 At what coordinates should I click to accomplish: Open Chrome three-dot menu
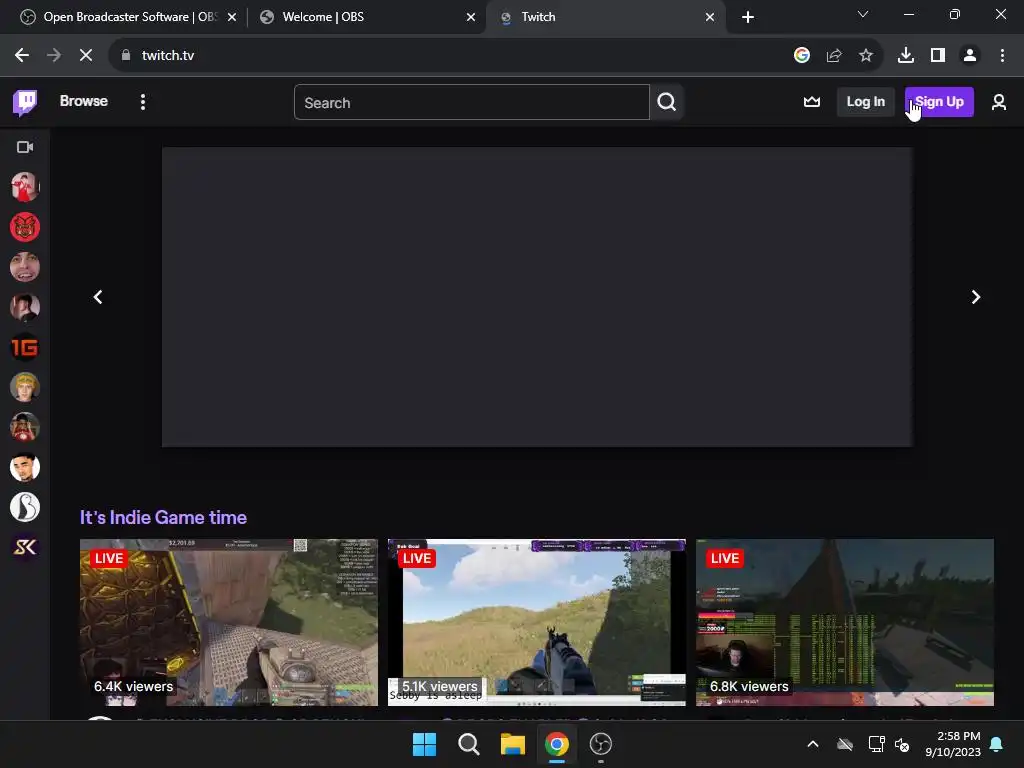tap(1002, 56)
